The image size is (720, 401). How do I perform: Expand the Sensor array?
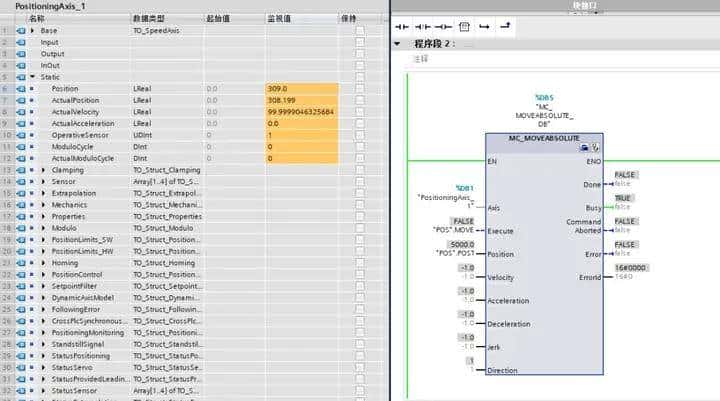(43, 181)
